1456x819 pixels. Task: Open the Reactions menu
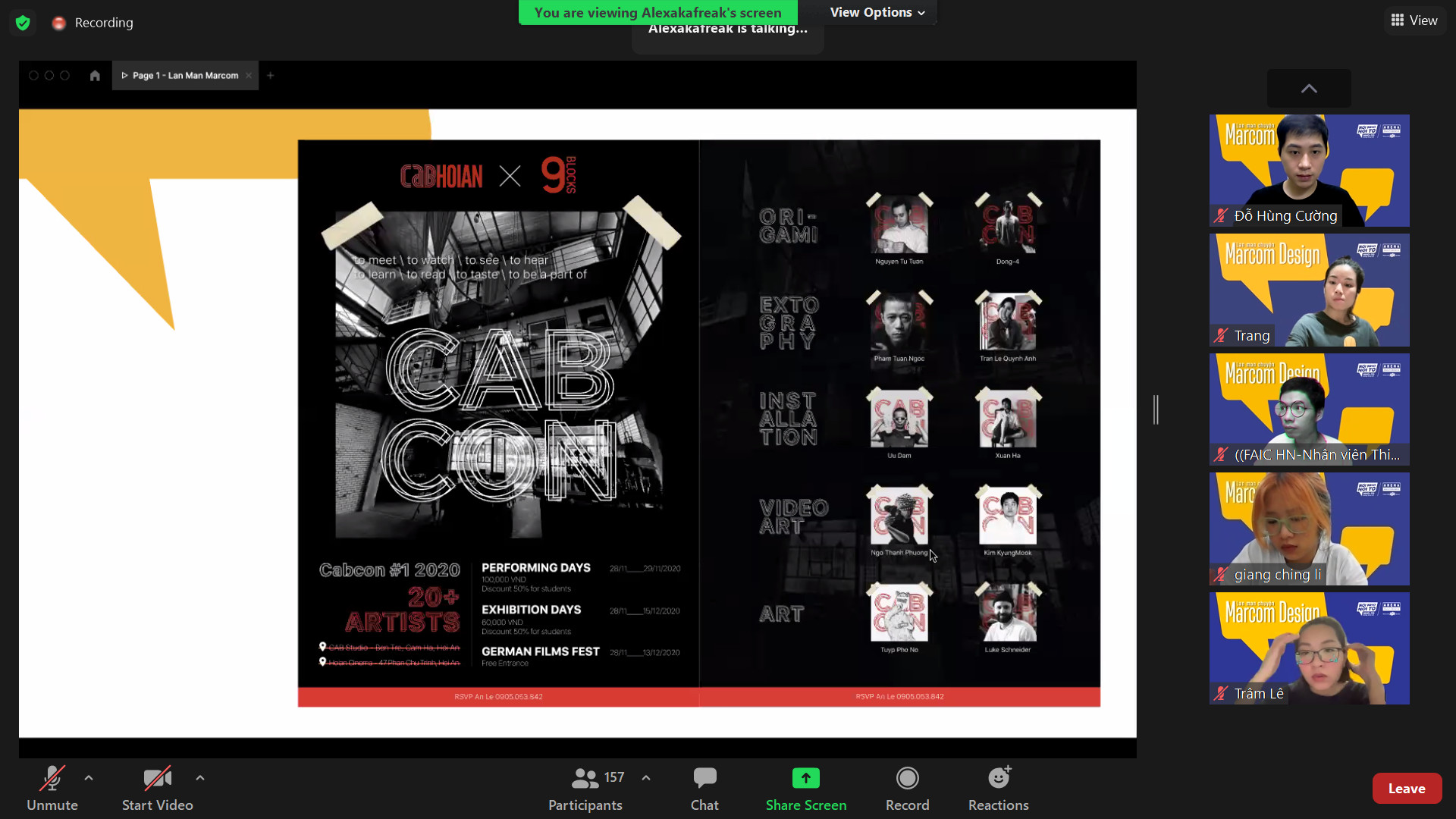point(999,789)
